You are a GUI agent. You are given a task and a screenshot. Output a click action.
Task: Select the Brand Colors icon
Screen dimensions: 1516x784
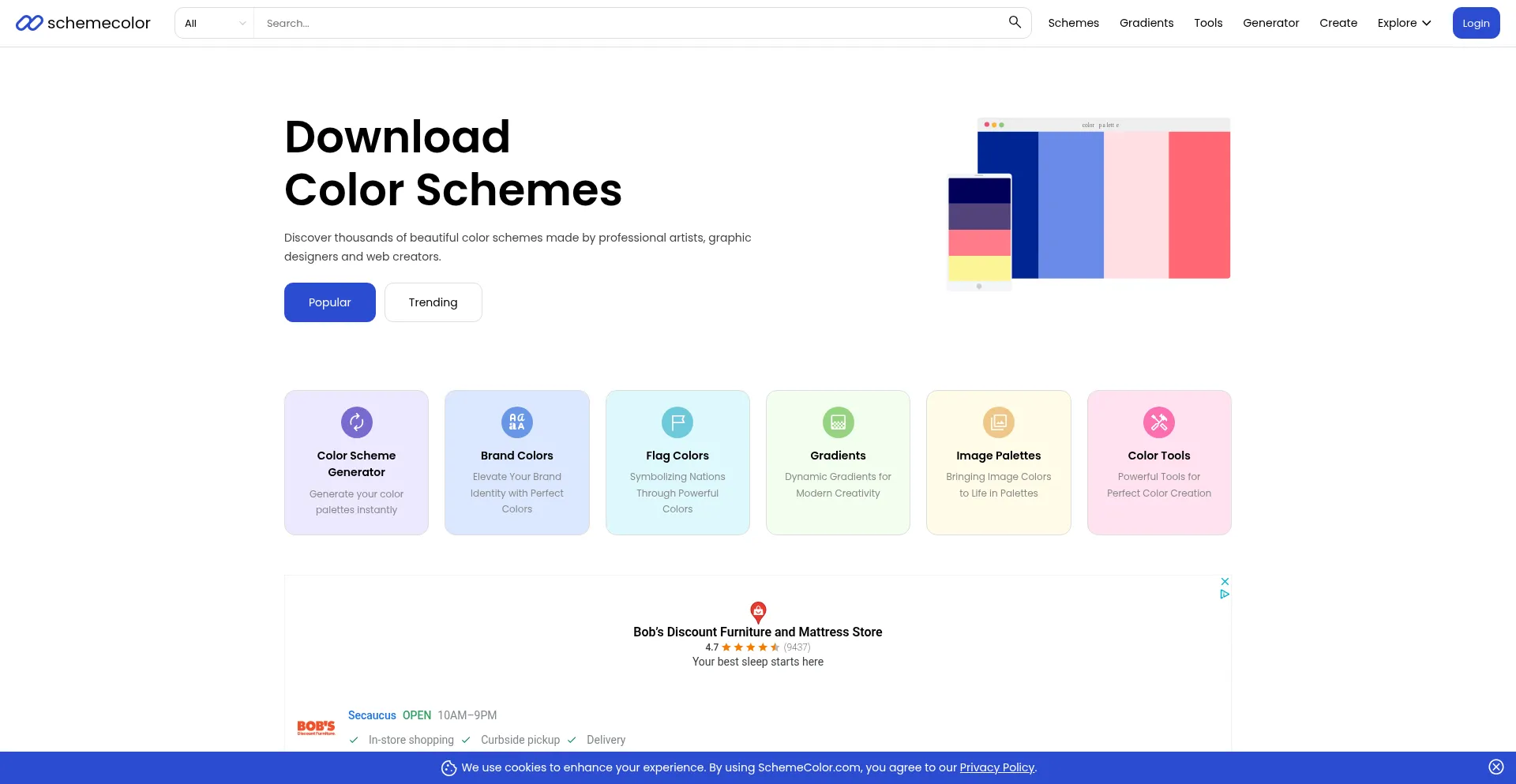click(x=516, y=422)
